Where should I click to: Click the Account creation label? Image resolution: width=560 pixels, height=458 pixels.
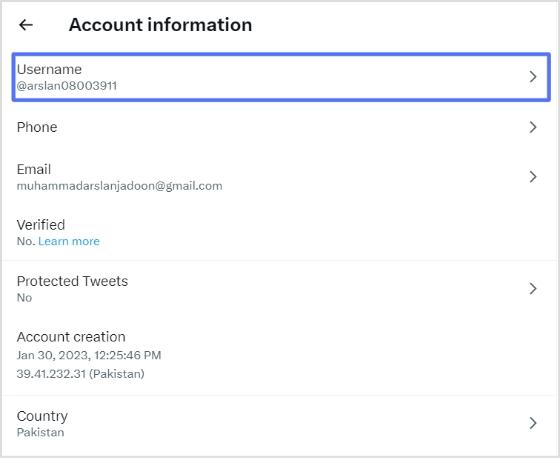71,337
